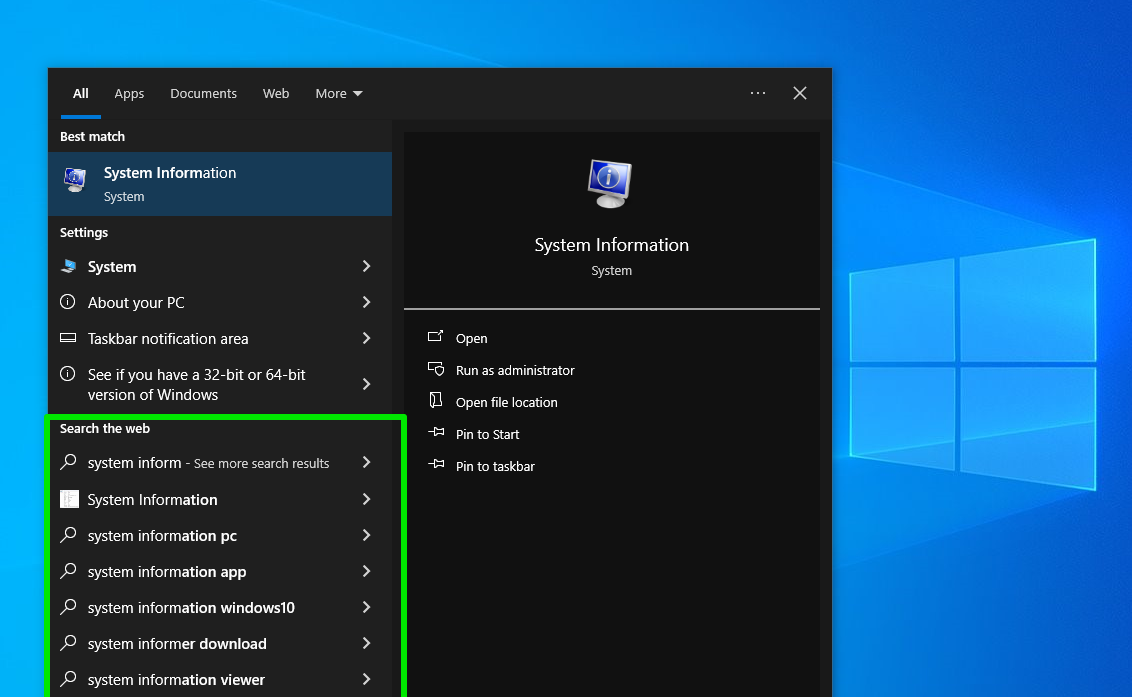1132x697 pixels.
Task: Expand the System settings chevron
Action: click(x=366, y=267)
